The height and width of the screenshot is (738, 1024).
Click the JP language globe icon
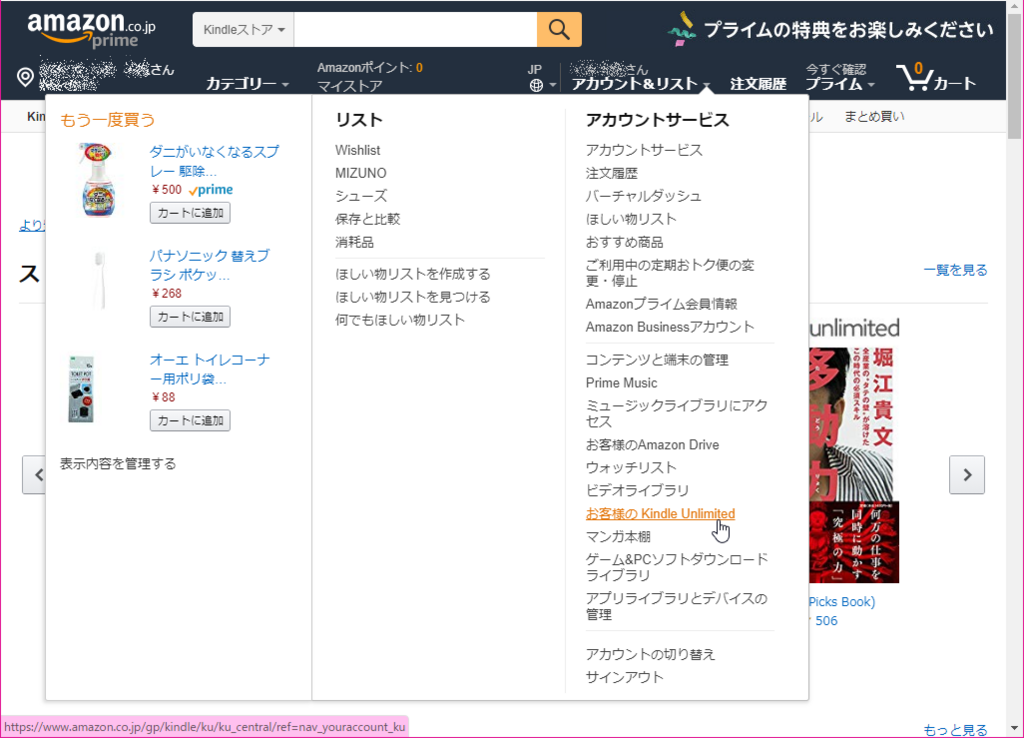(x=536, y=85)
